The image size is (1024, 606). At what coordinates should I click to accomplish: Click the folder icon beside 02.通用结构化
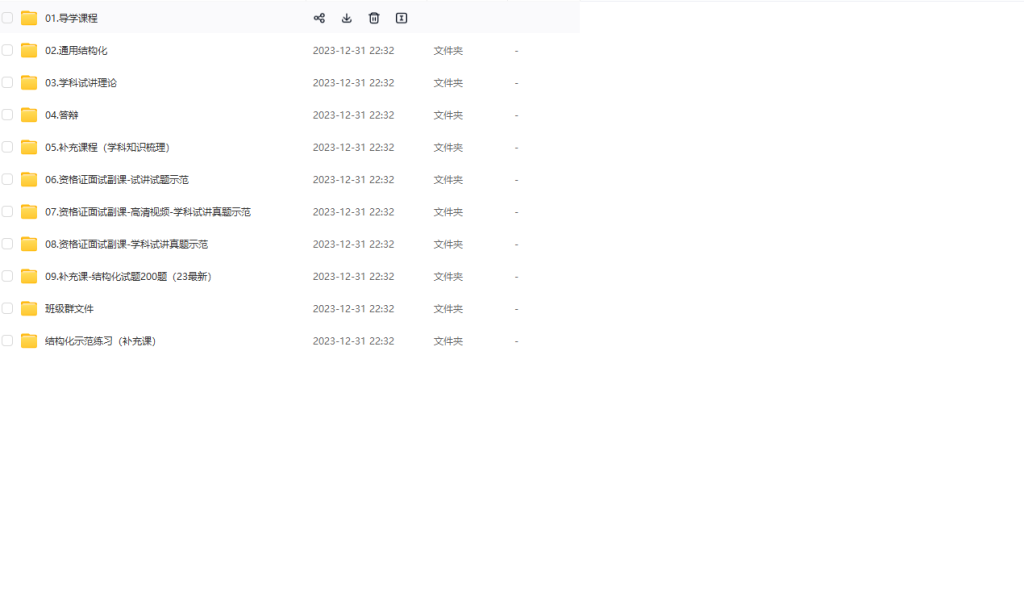click(29, 50)
